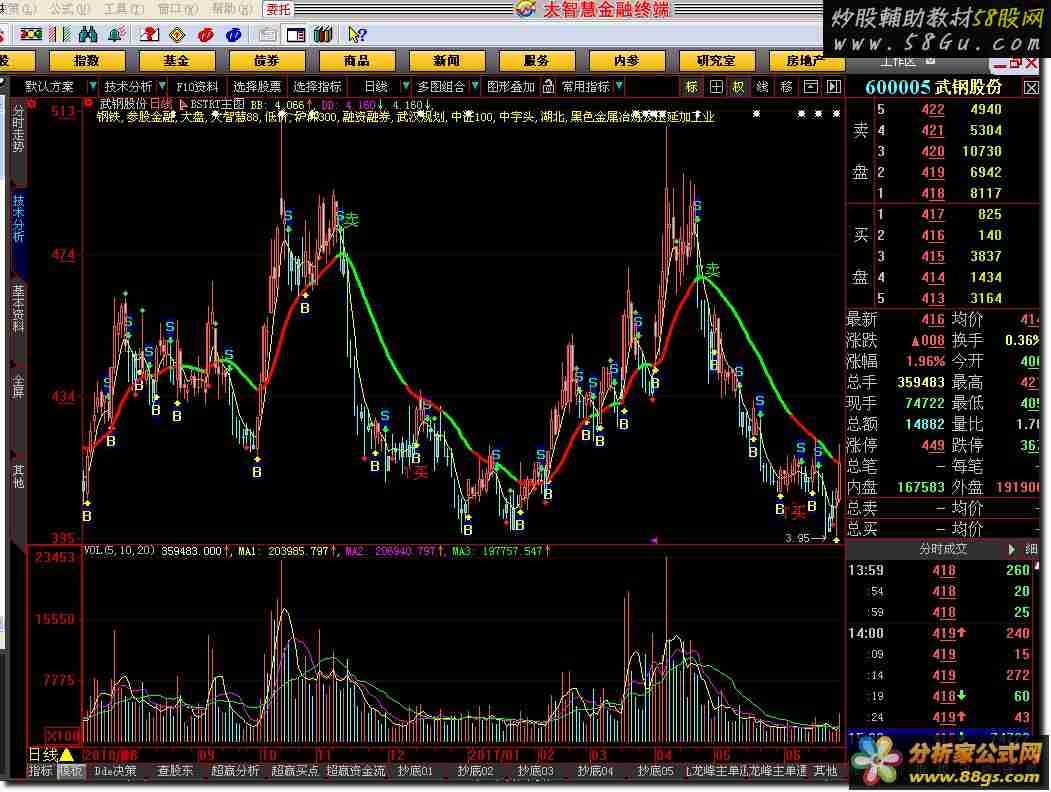Switch to the 超赢买点 bottom tab
1051x792 pixels.
pos(295,771)
